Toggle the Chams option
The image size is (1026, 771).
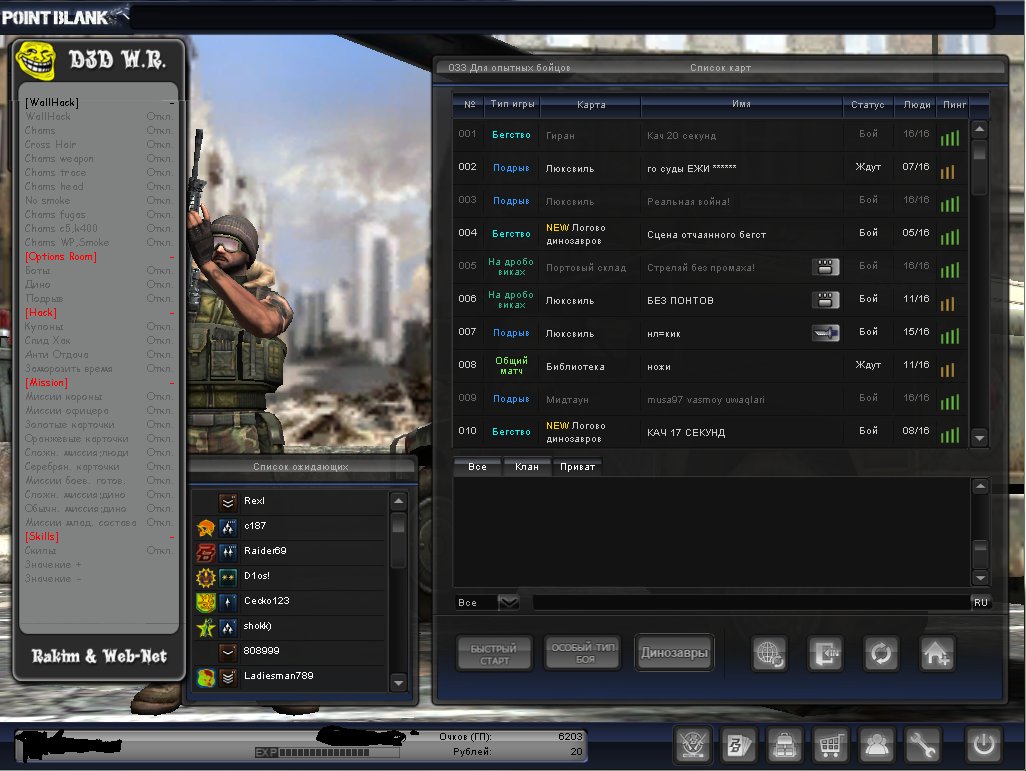99,130
